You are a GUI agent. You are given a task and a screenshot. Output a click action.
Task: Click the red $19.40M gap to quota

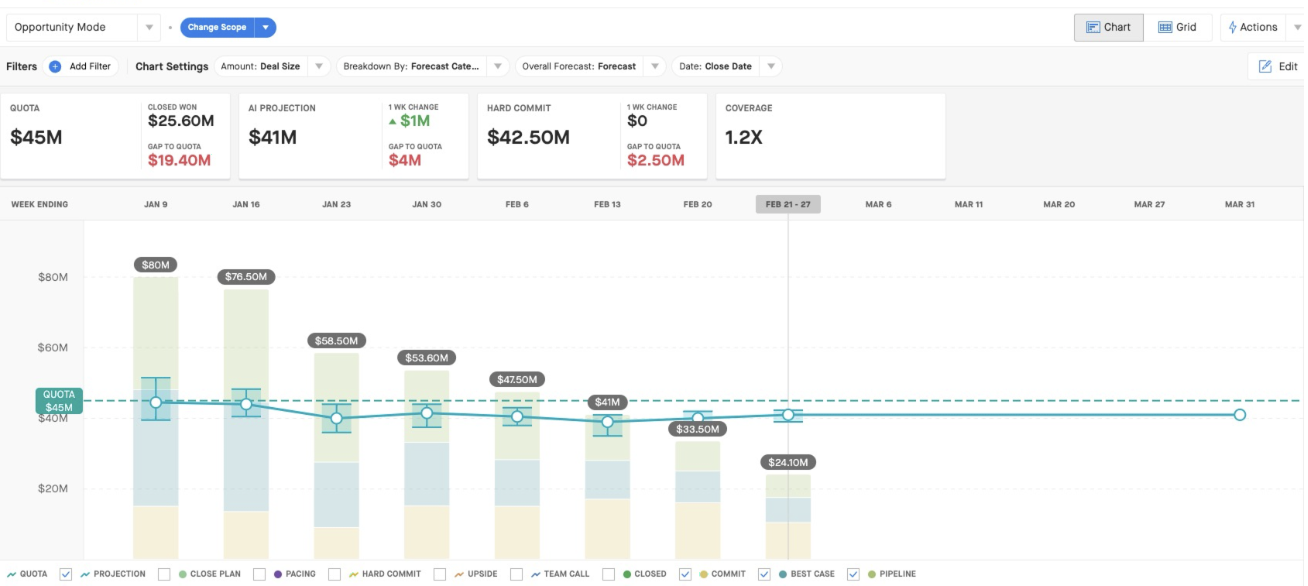tap(179, 160)
